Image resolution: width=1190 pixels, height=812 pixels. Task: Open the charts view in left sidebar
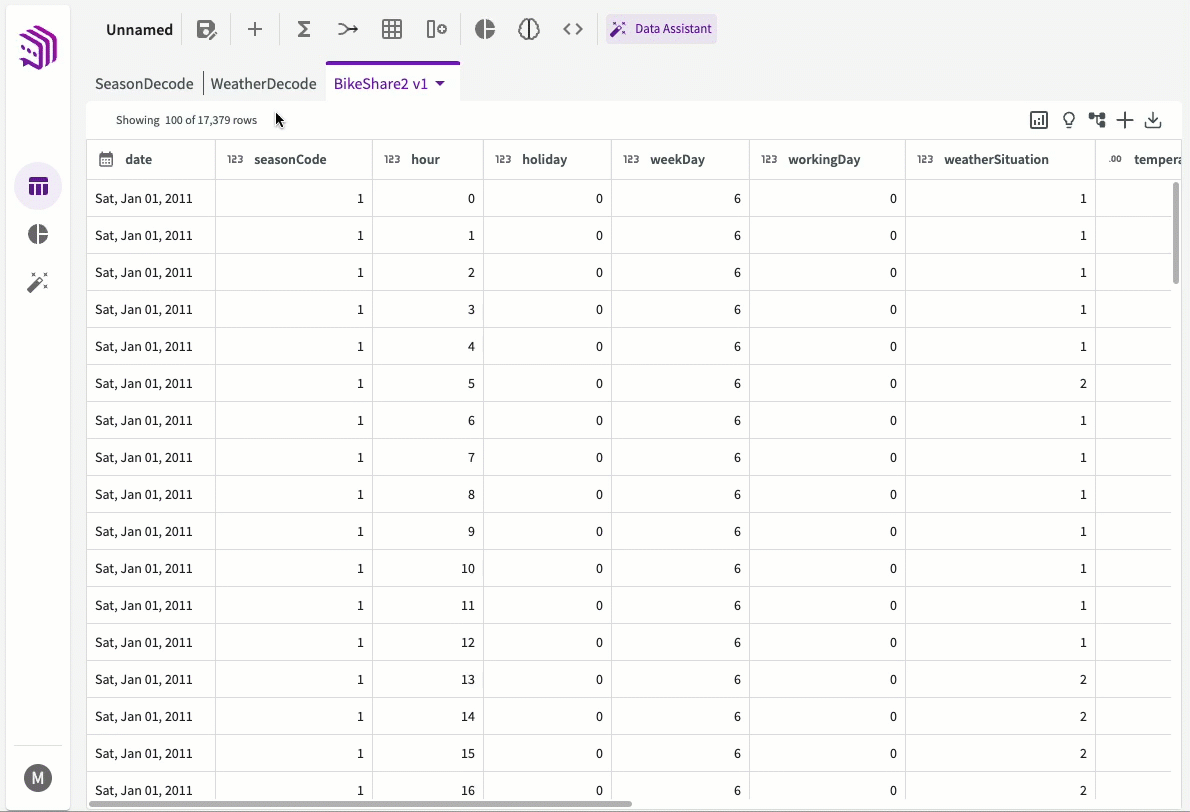coord(38,234)
